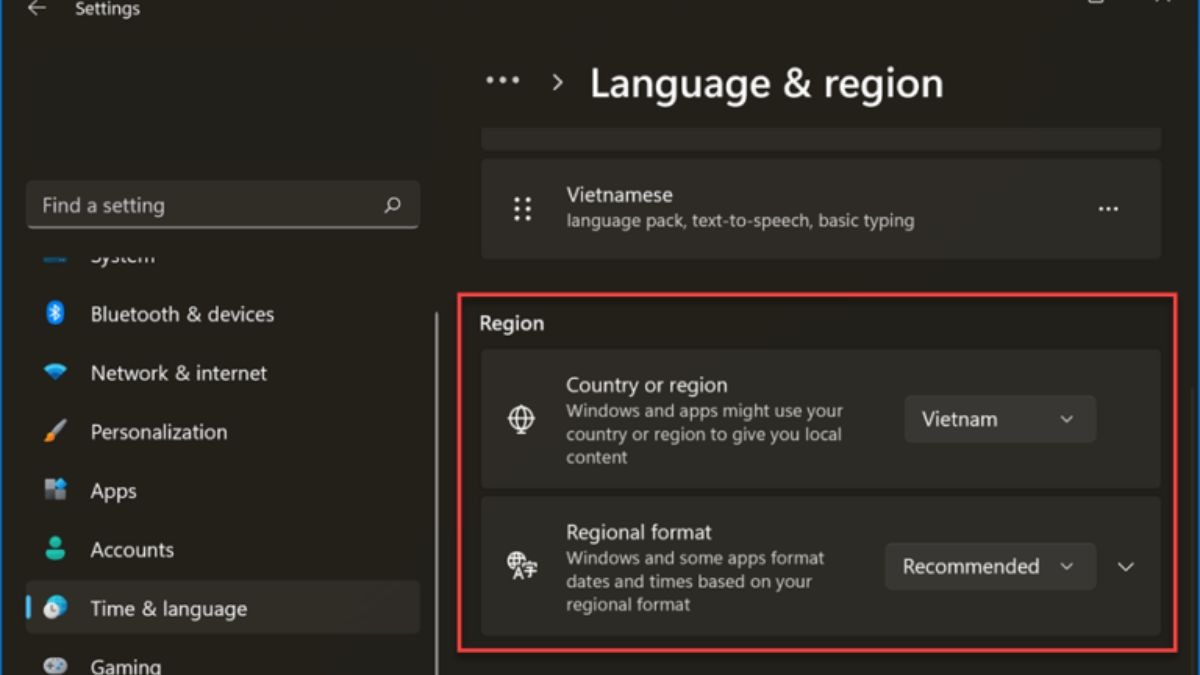
Task: Click the Country or region description text
Action: point(704,434)
